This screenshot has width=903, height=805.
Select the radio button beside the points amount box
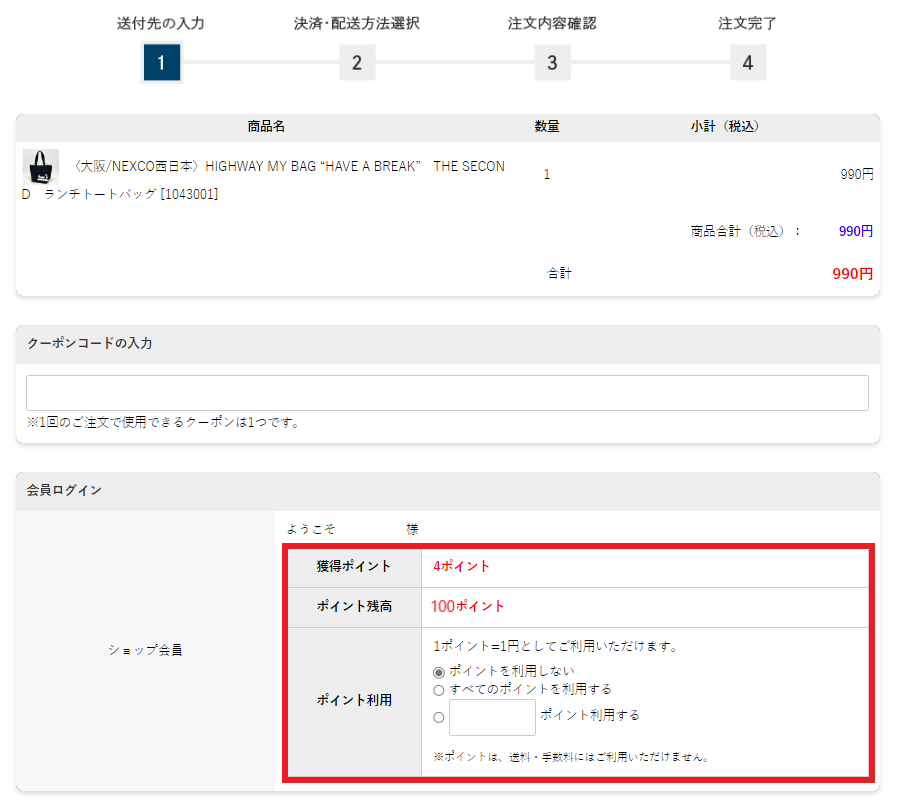pyautogui.click(x=439, y=717)
